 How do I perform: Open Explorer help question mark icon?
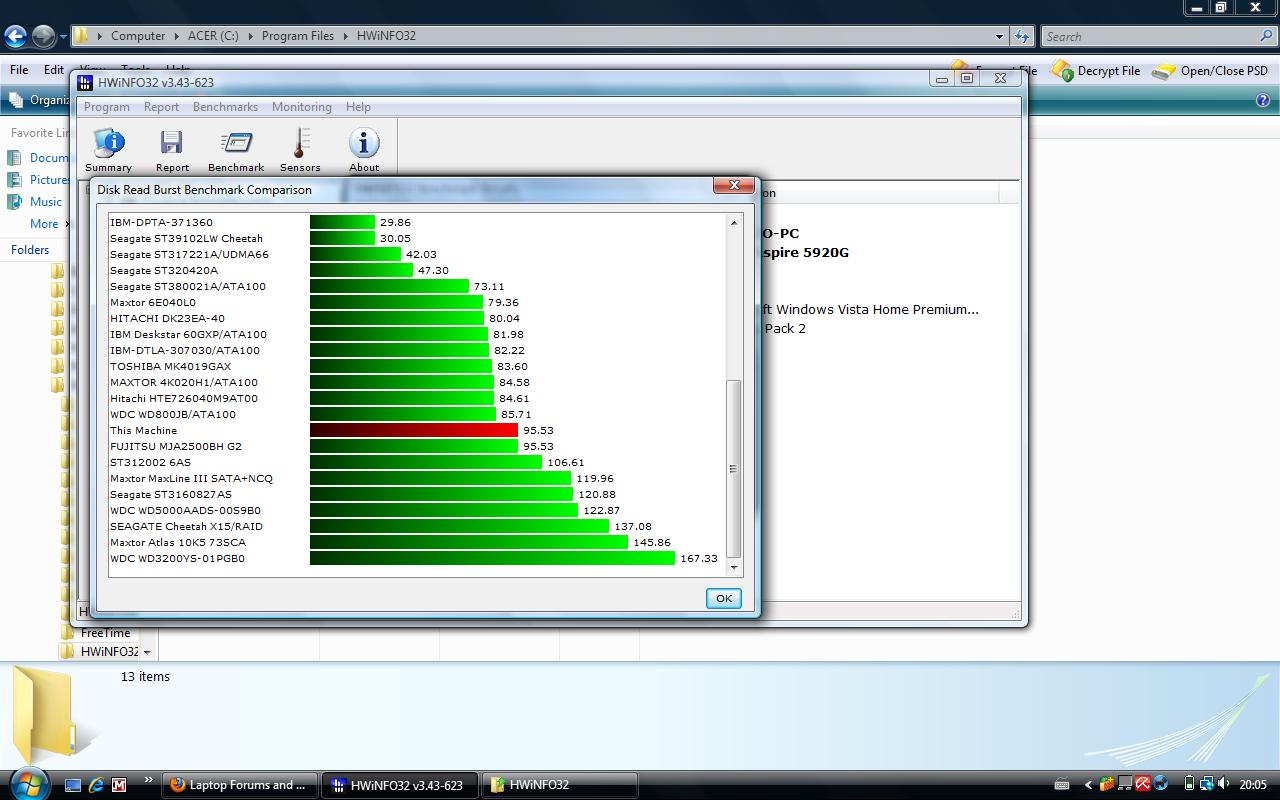tap(1262, 100)
